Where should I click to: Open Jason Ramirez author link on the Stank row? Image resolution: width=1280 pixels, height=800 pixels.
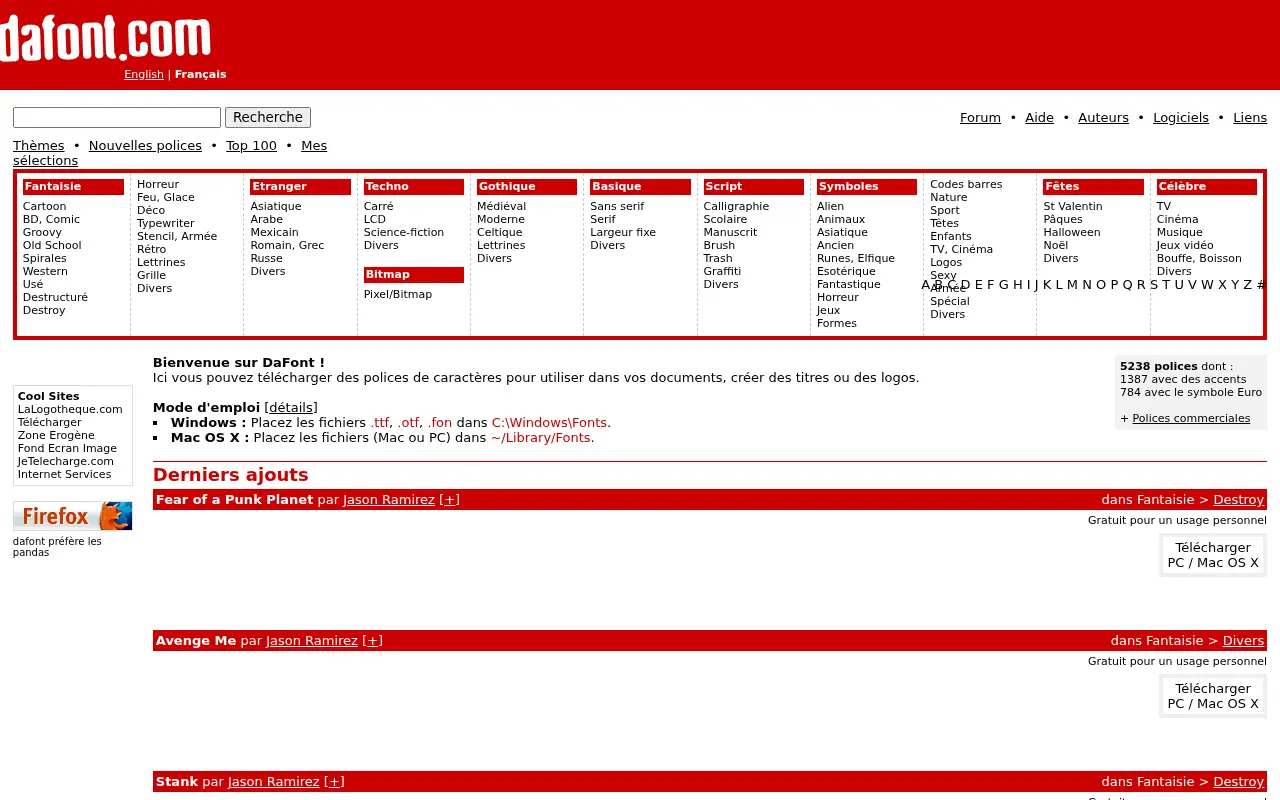pos(274,782)
